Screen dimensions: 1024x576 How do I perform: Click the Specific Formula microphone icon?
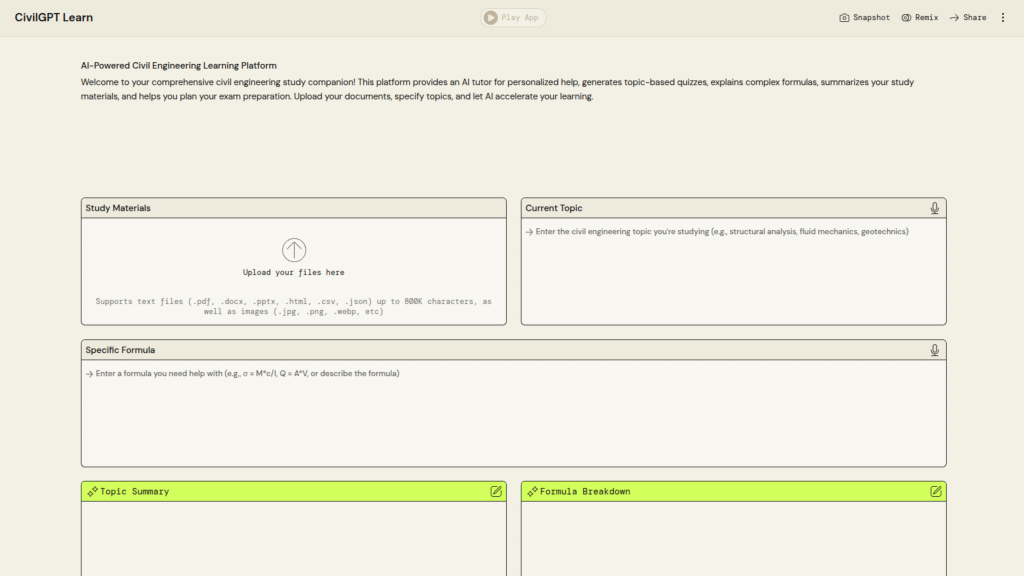[x=934, y=350]
